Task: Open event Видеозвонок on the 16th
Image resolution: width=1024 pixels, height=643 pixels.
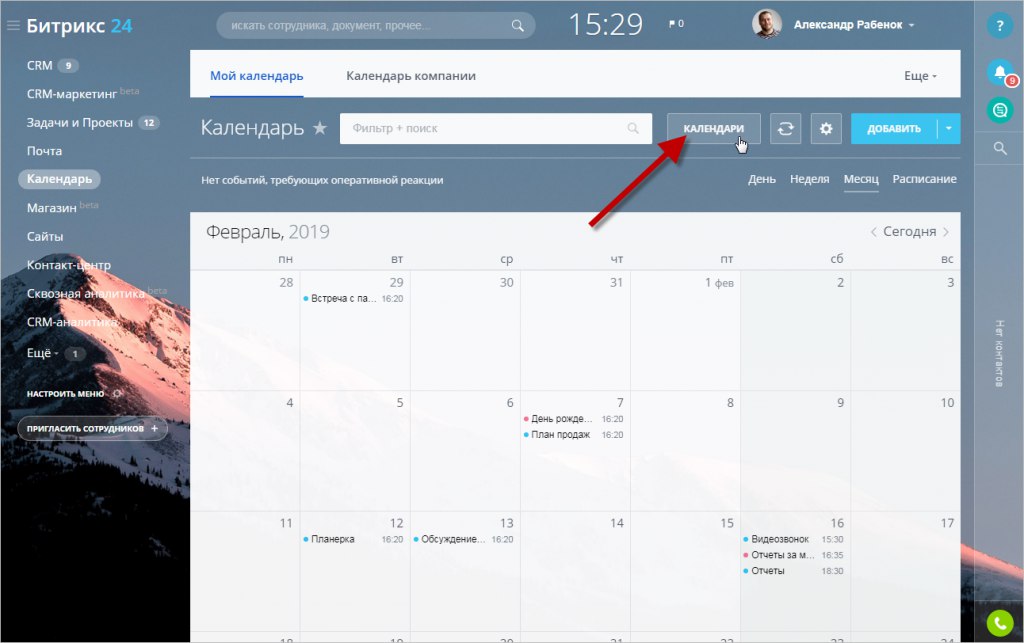Action: click(793, 539)
